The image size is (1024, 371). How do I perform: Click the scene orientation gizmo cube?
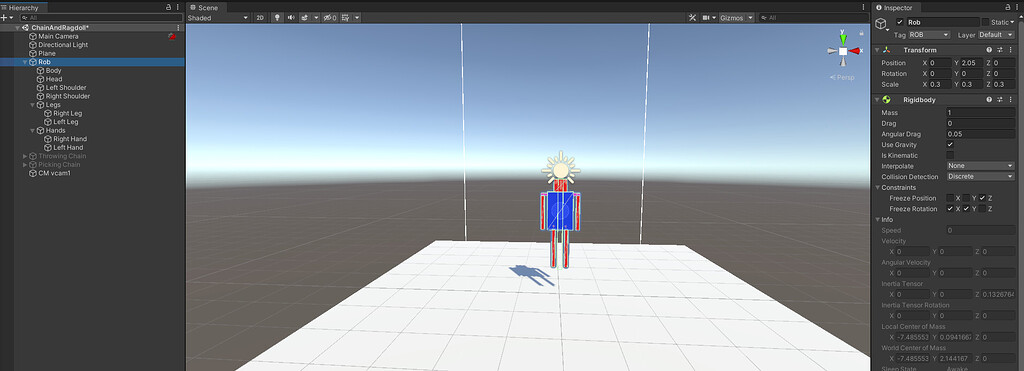click(x=843, y=51)
